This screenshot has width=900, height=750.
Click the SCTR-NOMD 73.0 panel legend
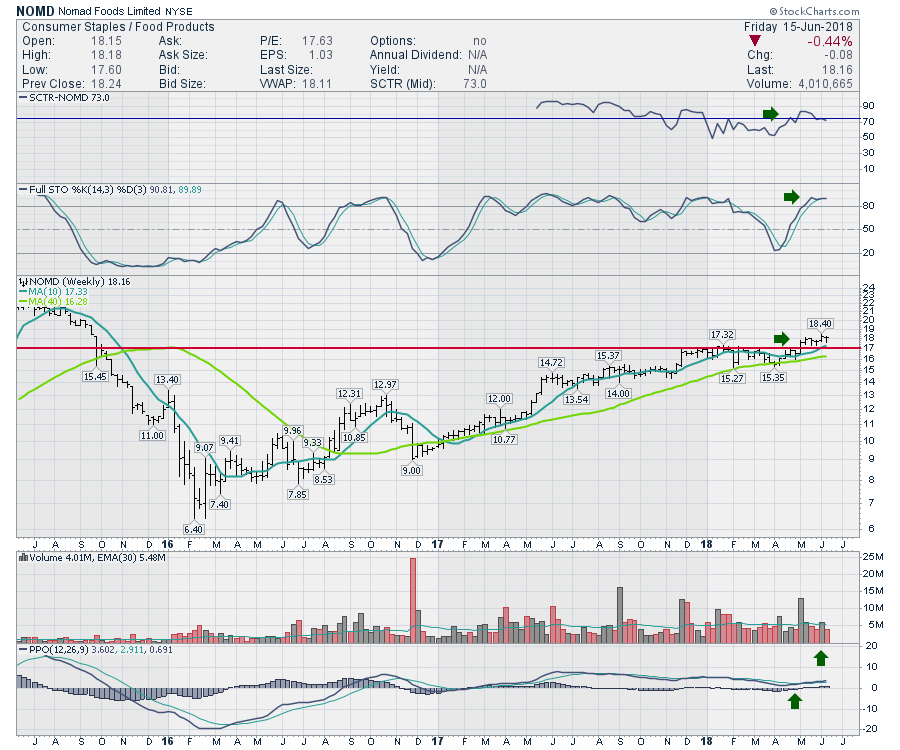point(64,98)
